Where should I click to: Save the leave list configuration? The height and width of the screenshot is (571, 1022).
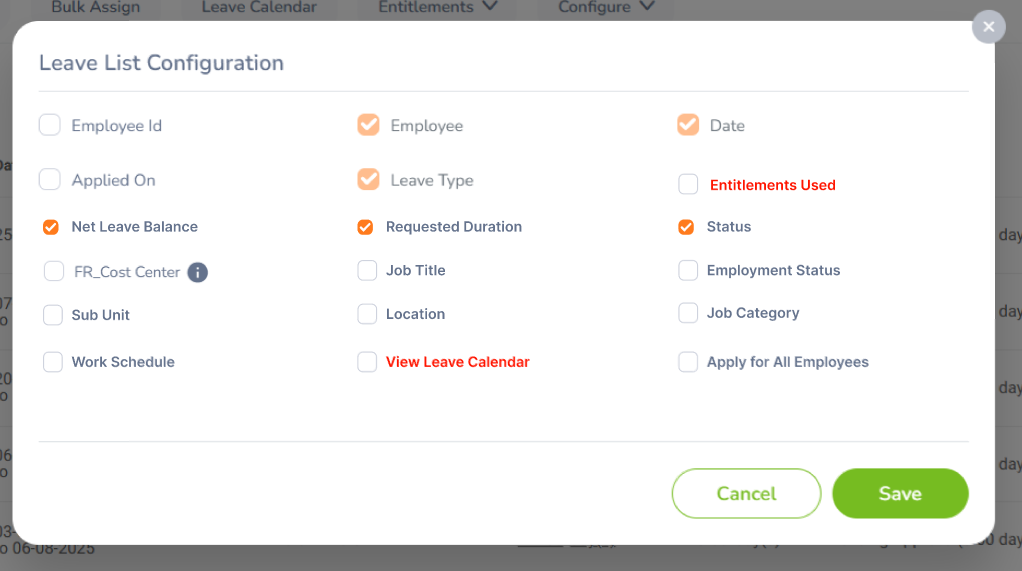pos(900,493)
